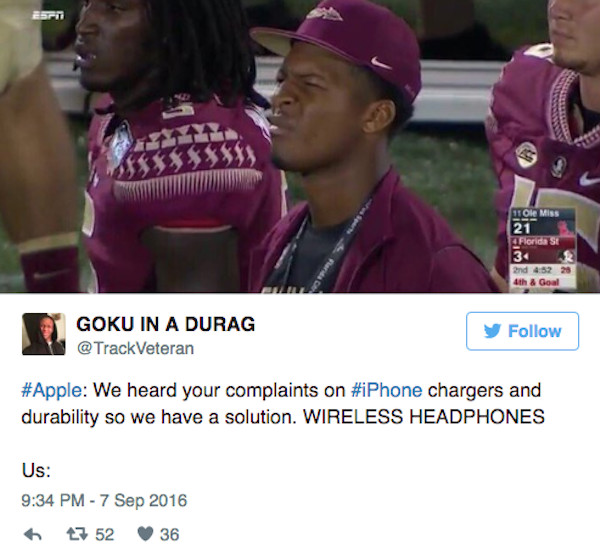Click the WIRELESS HEADPHONES text in the tweet
This screenshot has width=600, height=560.
click(x=424, y=416)
